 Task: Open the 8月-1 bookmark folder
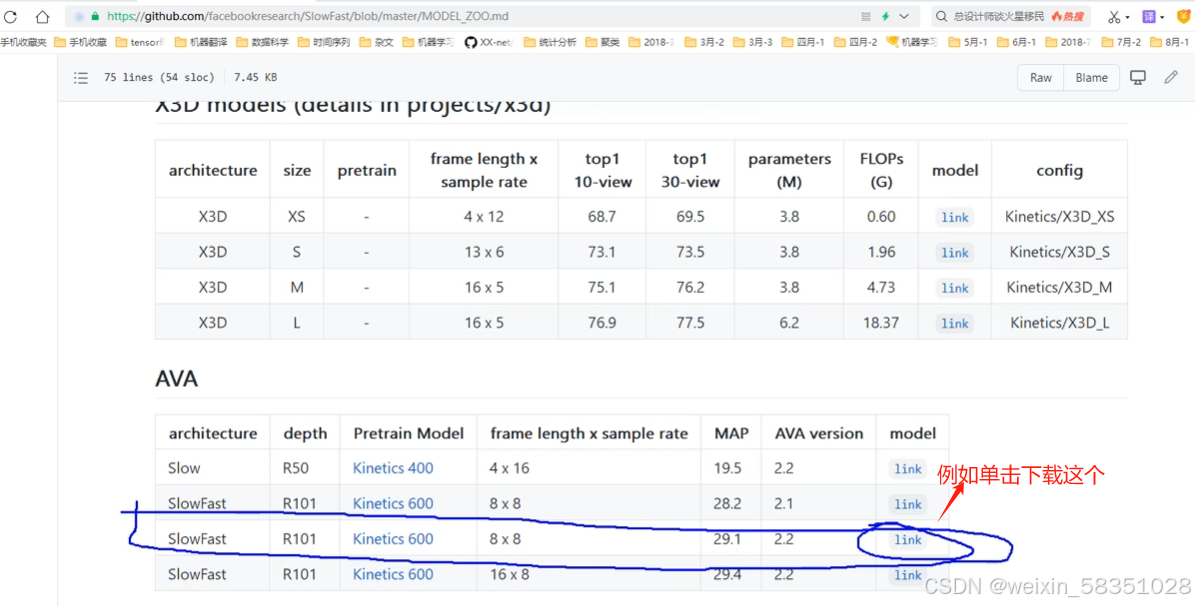pos(1170,42)
